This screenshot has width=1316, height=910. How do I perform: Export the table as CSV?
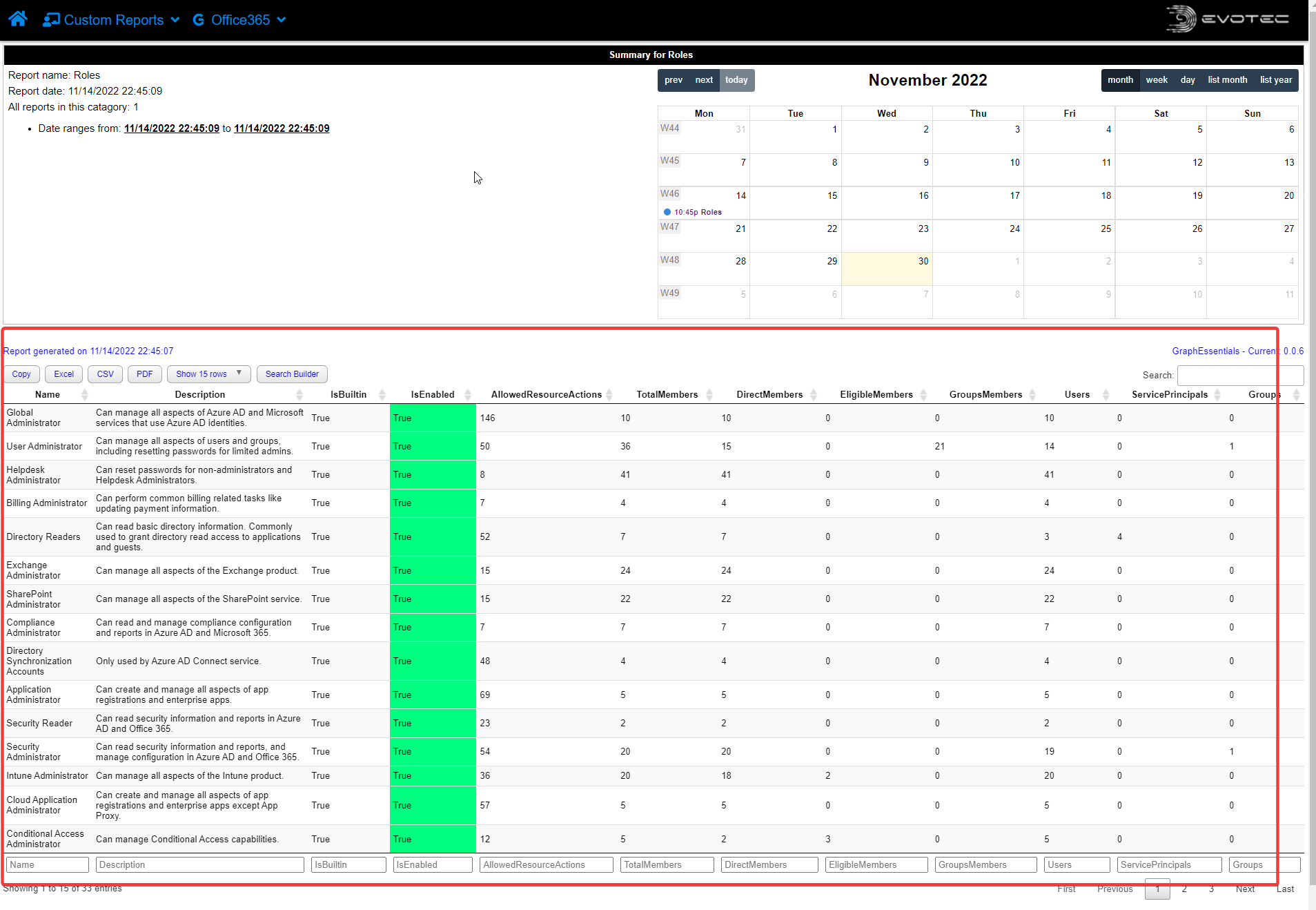pyautogui.click(x=106, y=374)
